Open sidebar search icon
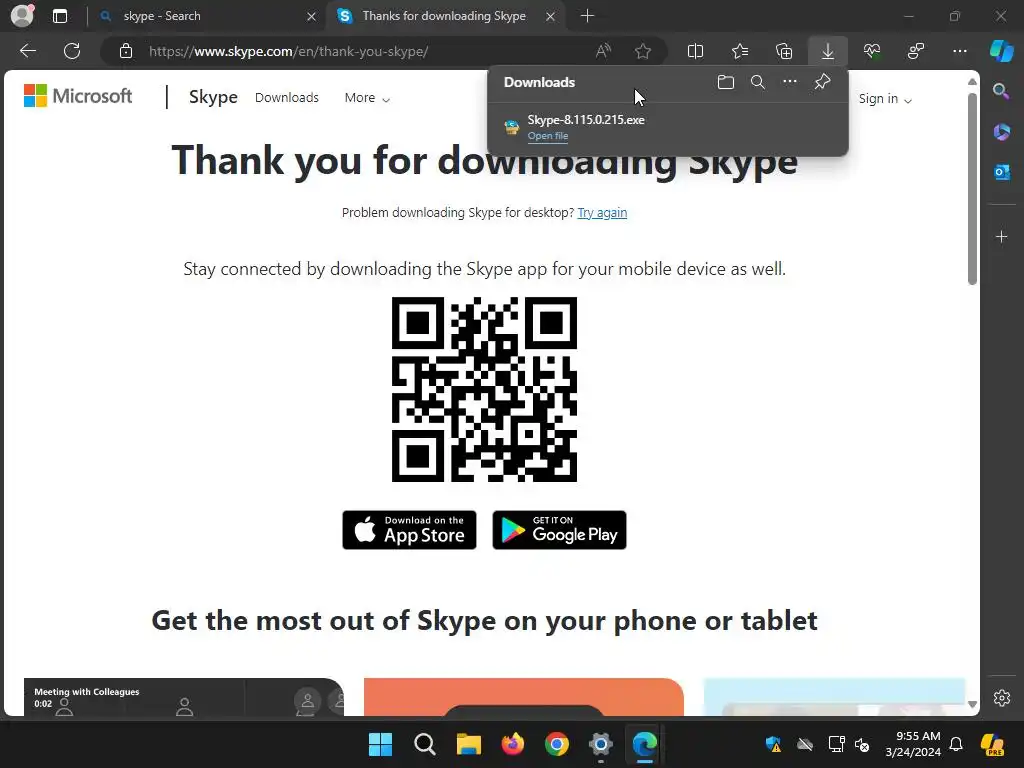Image resolution: width=1024 pixels, height=768 pixels. click(x=1001, y=91)
